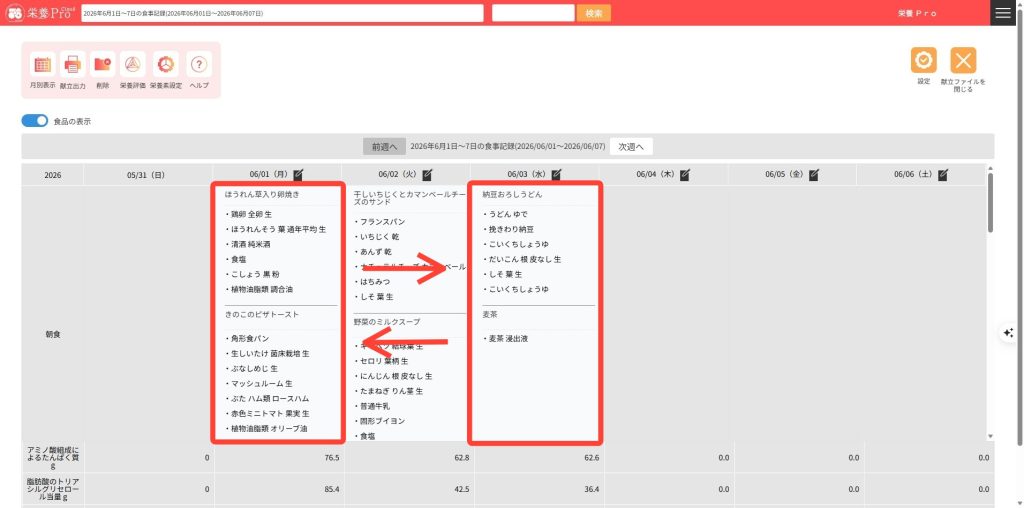Image resolution: width=1024 pixels, height=508 pixels.
Task: Click the 05/31 (日) column header
Action: coord(146,175)
